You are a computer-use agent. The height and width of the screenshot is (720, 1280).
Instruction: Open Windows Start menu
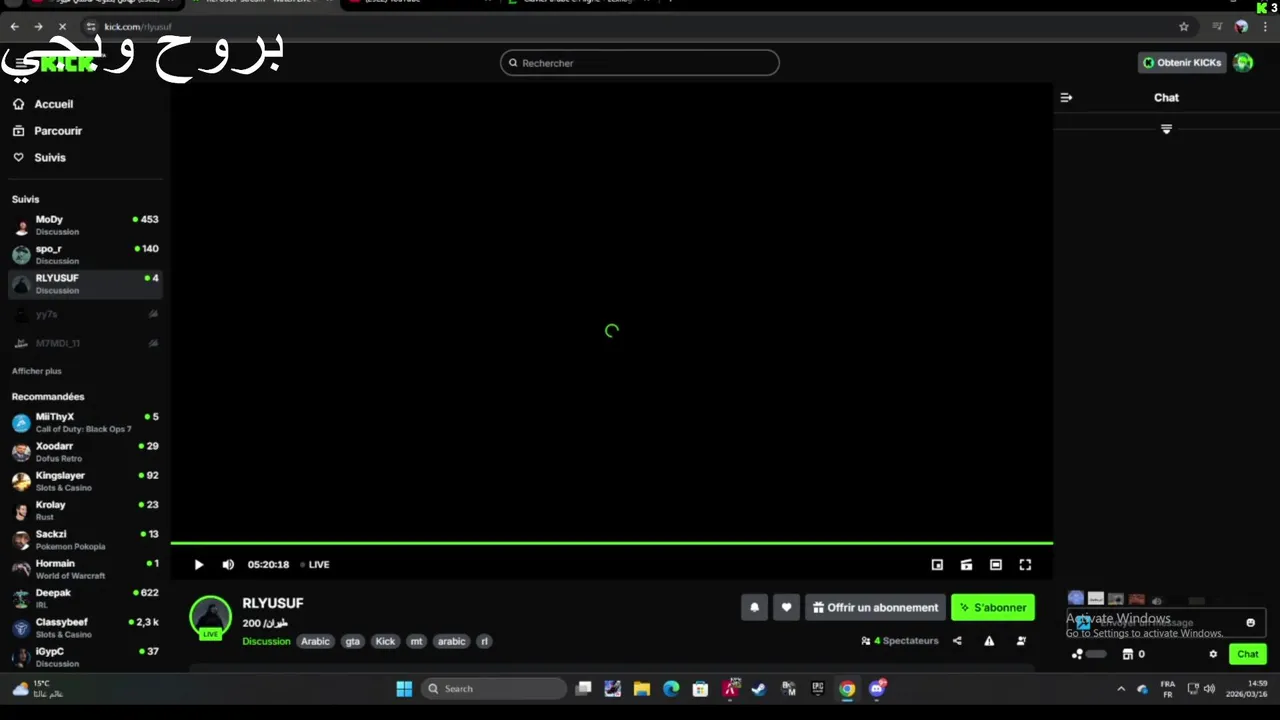point(404,688)
